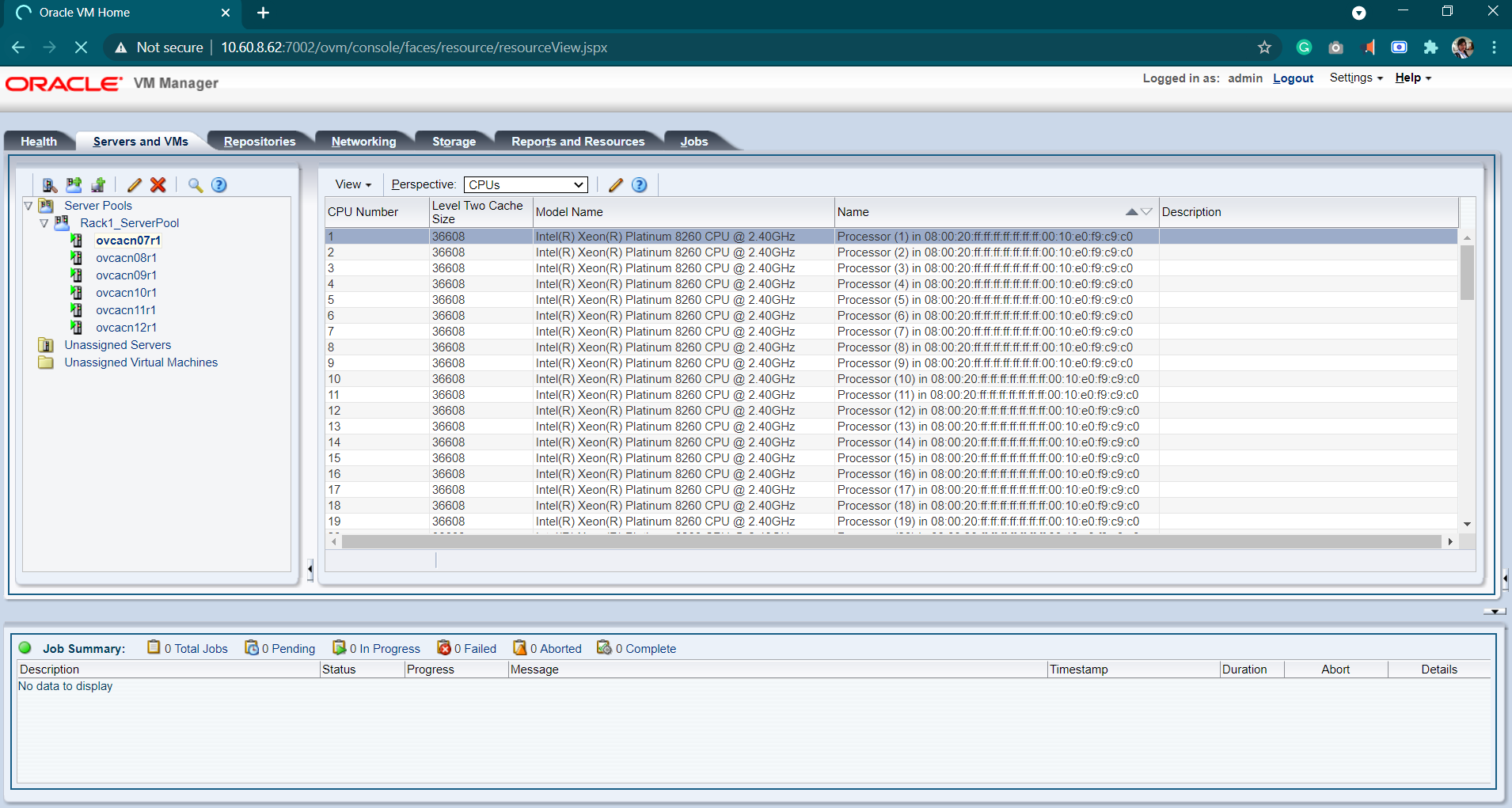
Task: Click the server icon beside ovcacn11r1
Action: (x=77, y=310)
